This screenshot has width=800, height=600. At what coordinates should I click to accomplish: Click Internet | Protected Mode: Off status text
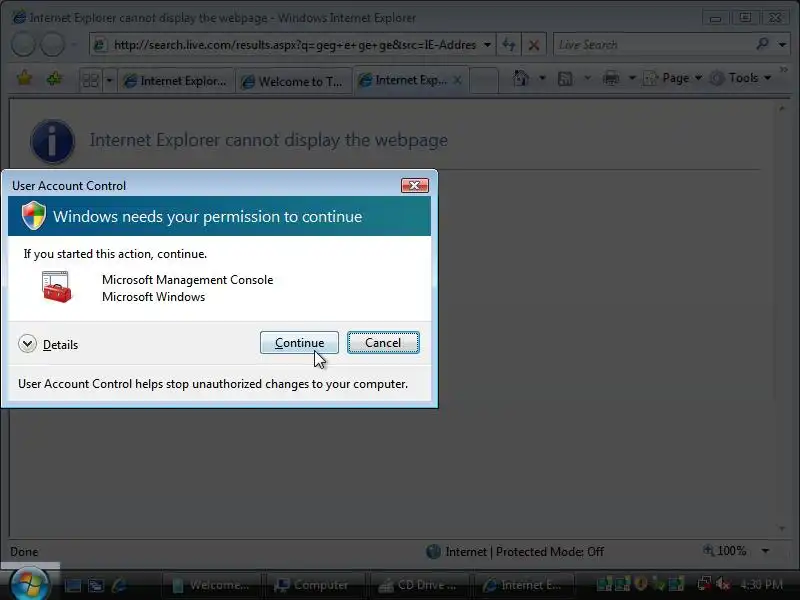click(524, 552)
